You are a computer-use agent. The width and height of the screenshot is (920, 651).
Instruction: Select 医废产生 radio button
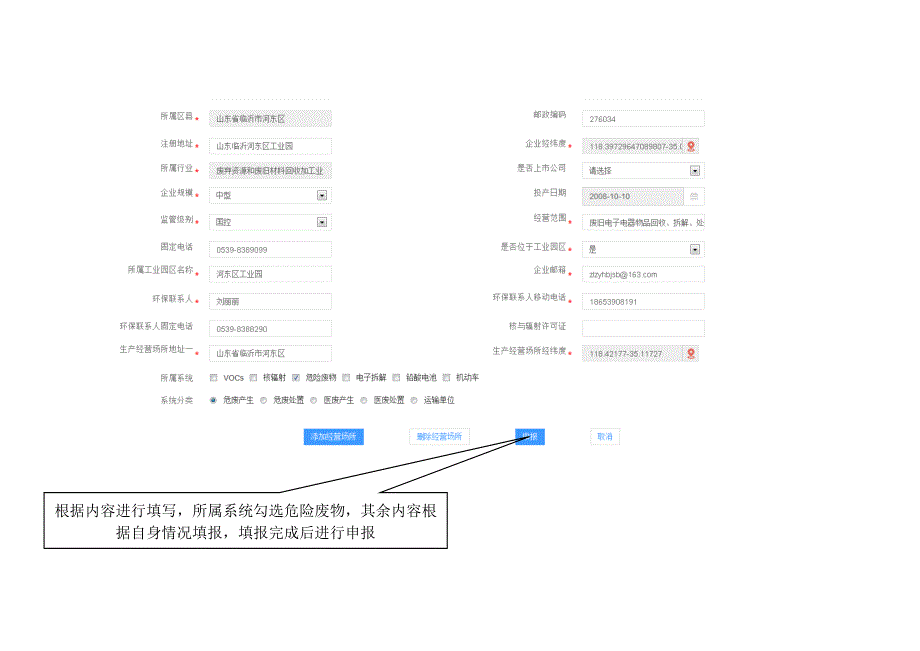314,401
